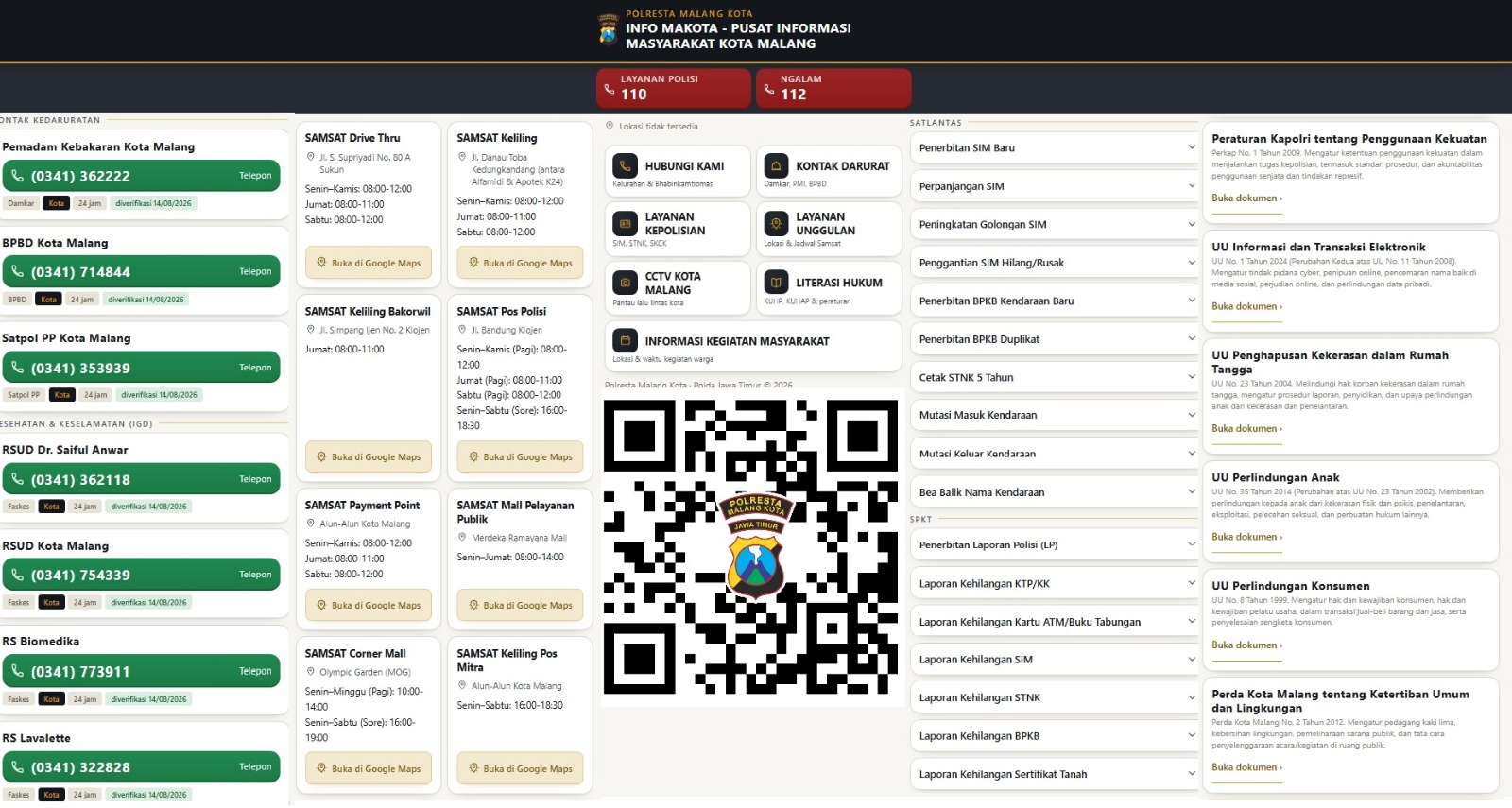Click the Informasi Kegiatan Masyarakat calendar icon
1512x808 pixels.
[625, 341]
